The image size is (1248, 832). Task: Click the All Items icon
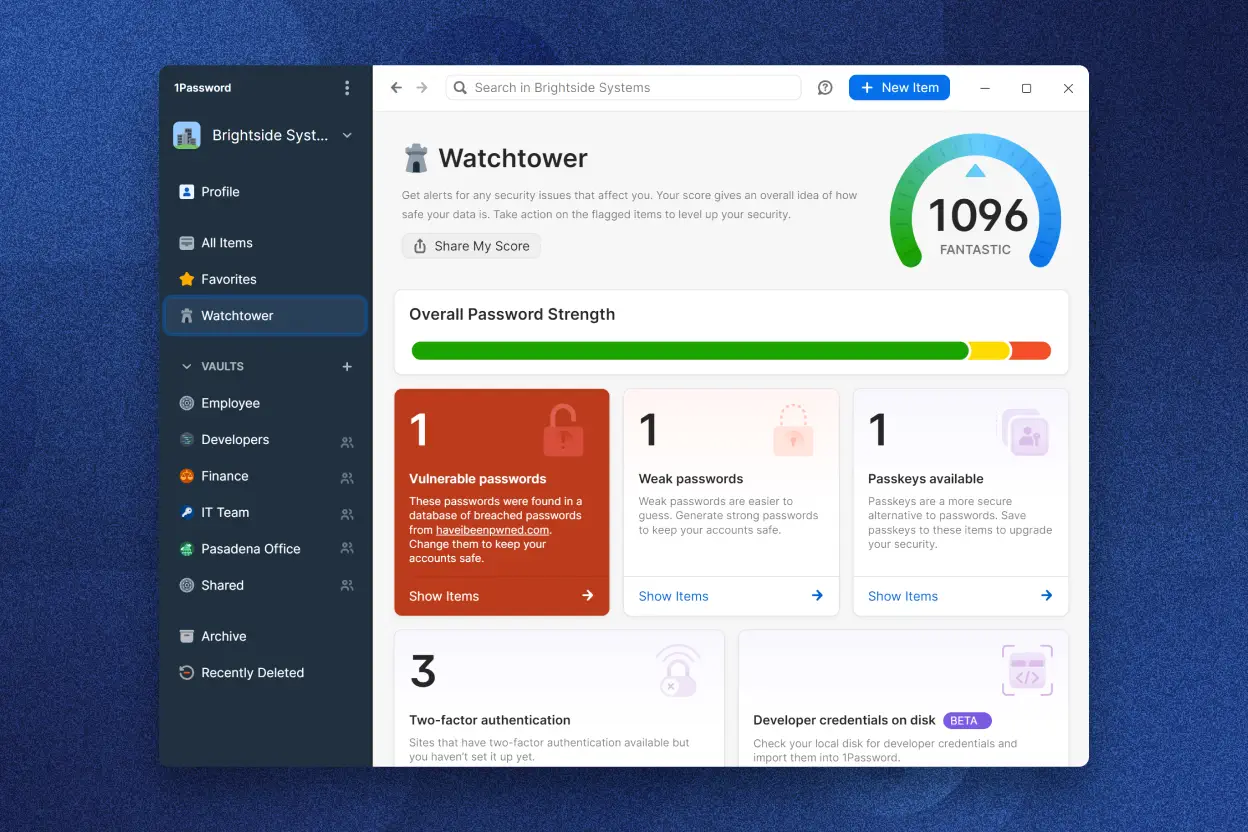(187, 242)
